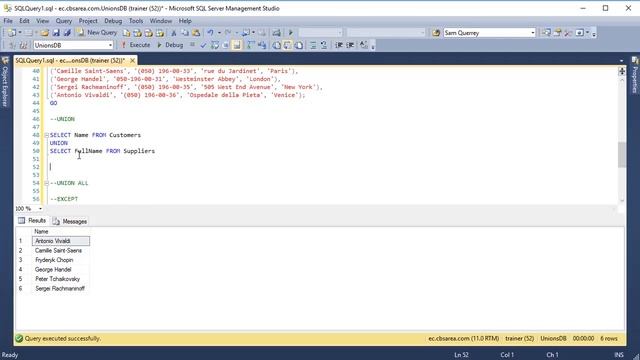The width and height of the screenshot is (640, 360).
Task: Open the Edit menu
Action: pyautogui.click(x=24, y=21)
